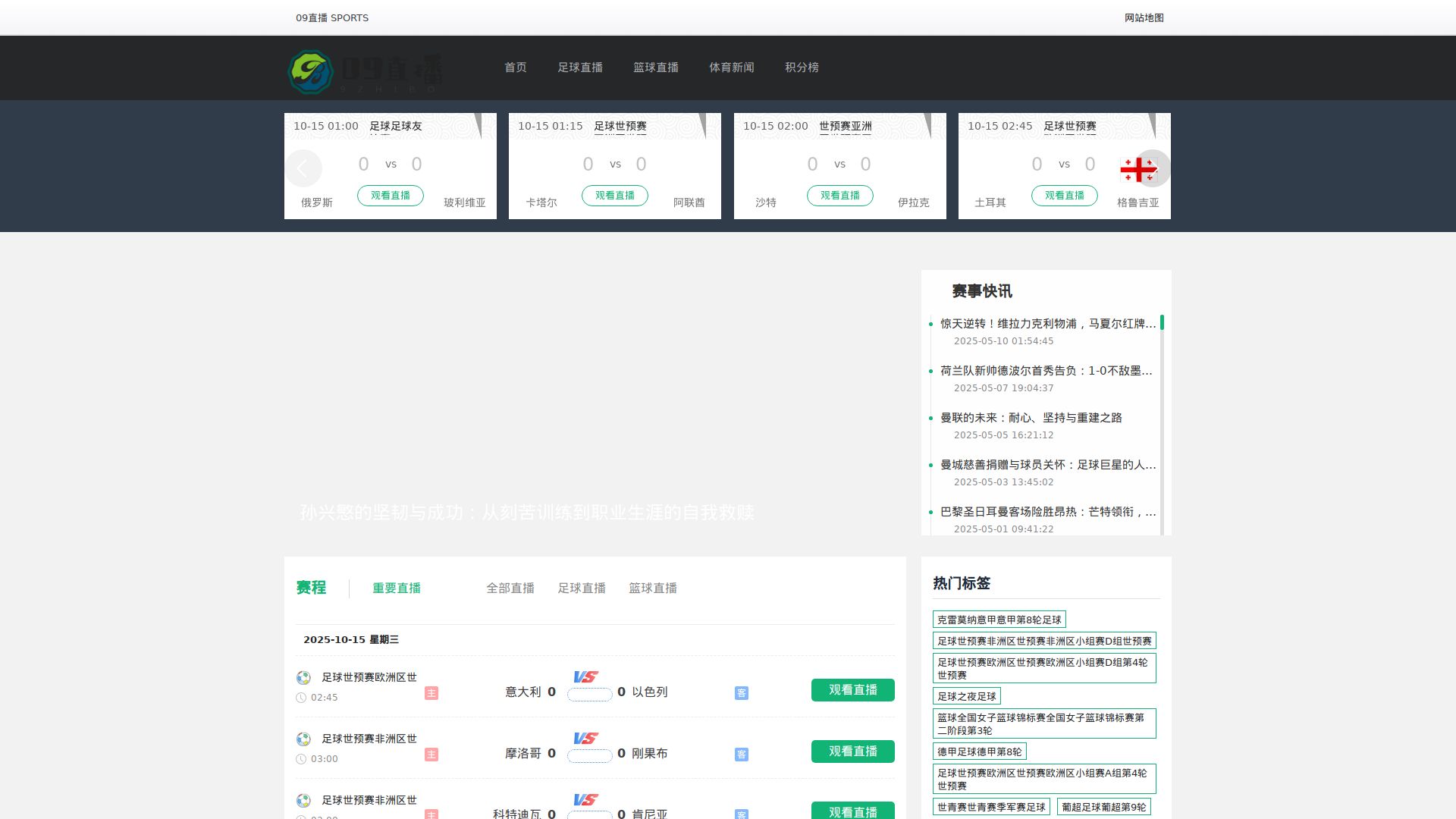Image resolution: width=1456 pixels, height=819 pixels.
Task: Open the 体育新闻 menu item
Action: point(732,67)
